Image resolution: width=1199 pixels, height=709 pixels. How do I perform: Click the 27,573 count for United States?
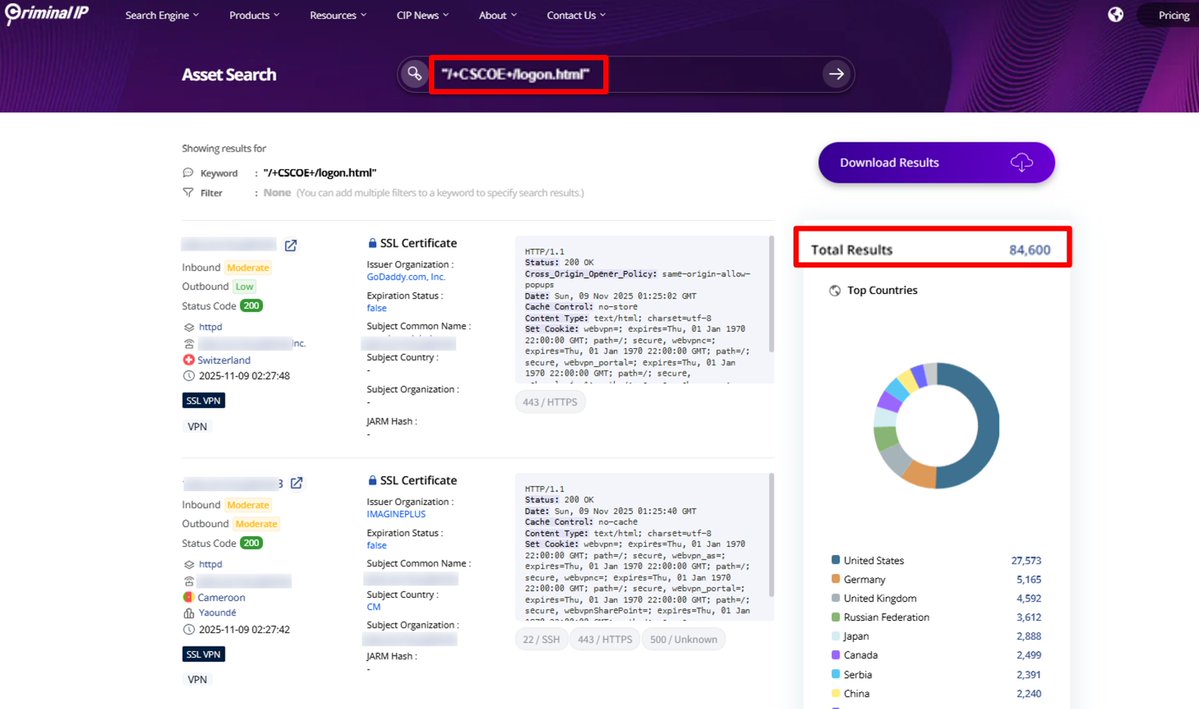coord(1026,560)
